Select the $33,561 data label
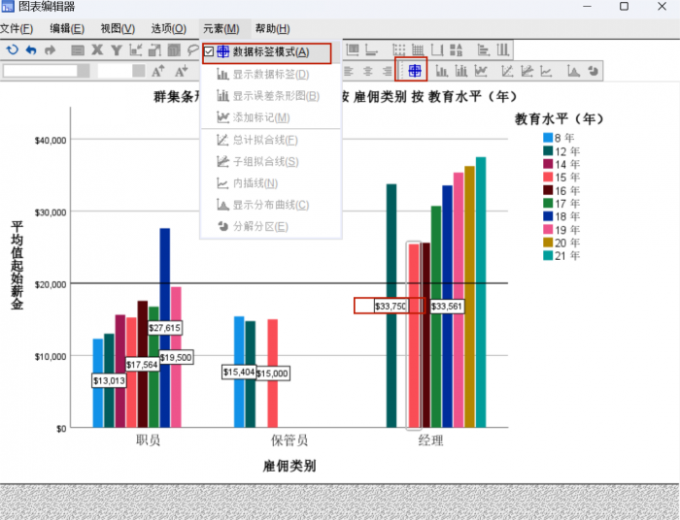This screenshot has width=680, height=520. (x=447, y=307)
